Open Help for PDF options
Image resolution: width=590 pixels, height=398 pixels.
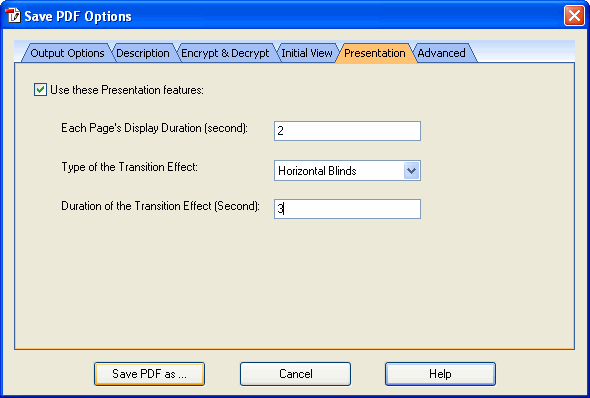440,374
